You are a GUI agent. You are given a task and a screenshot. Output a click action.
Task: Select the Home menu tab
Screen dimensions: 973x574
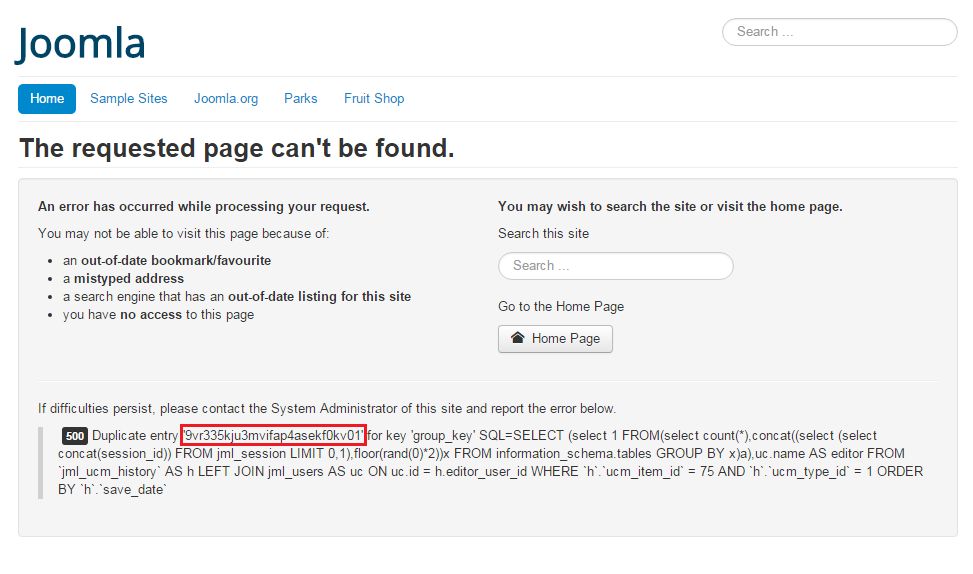pyautogui.click(x=47, y=99)
